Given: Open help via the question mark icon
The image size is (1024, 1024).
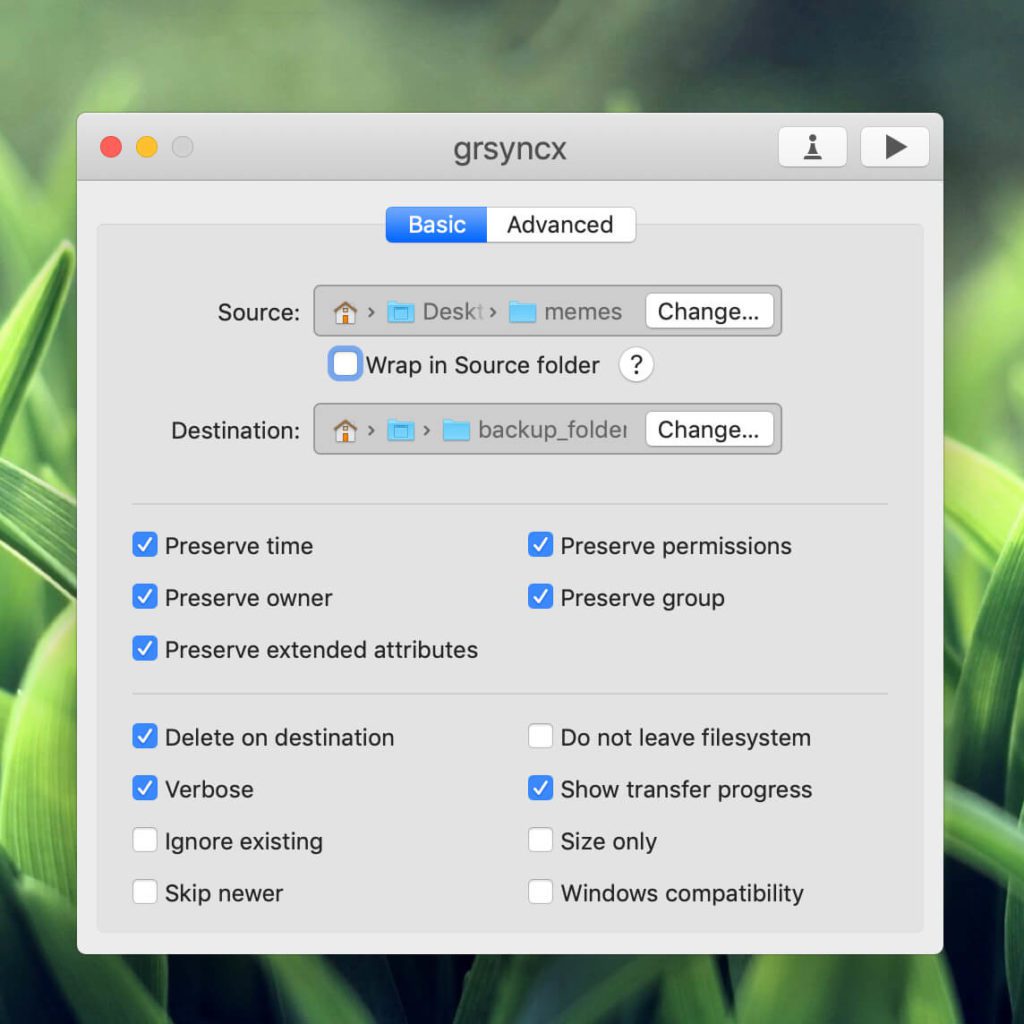Looking at the screenshot, I should pyautogui.click(x=635, y=365).
